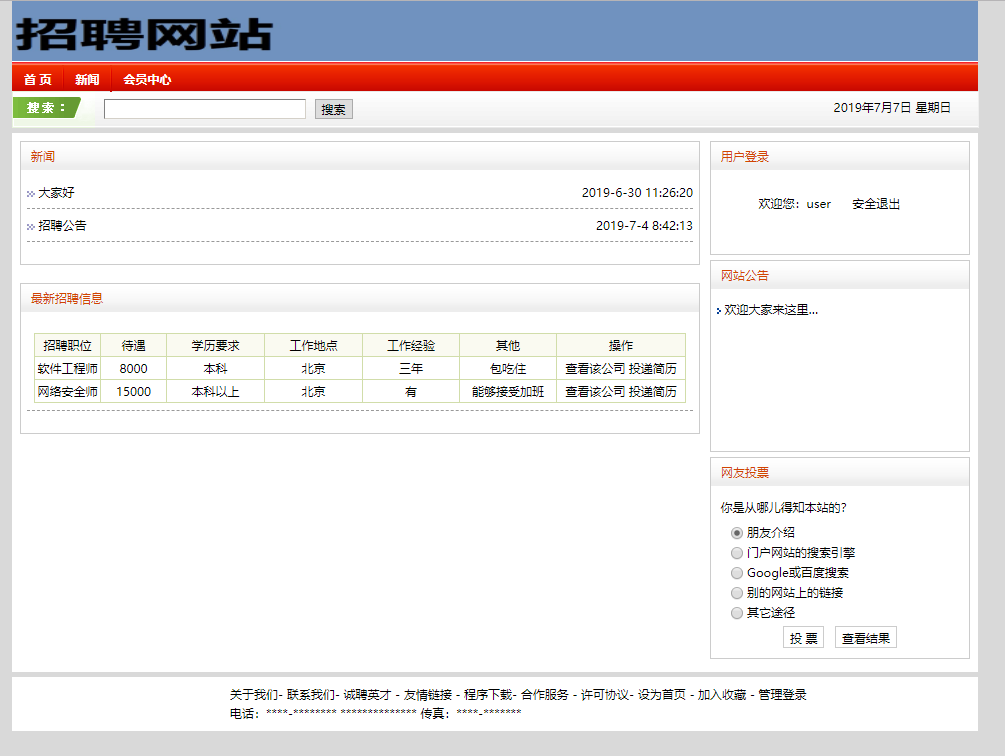Open the 会员中心 (Member Center) section

click(x=146, y=78)
